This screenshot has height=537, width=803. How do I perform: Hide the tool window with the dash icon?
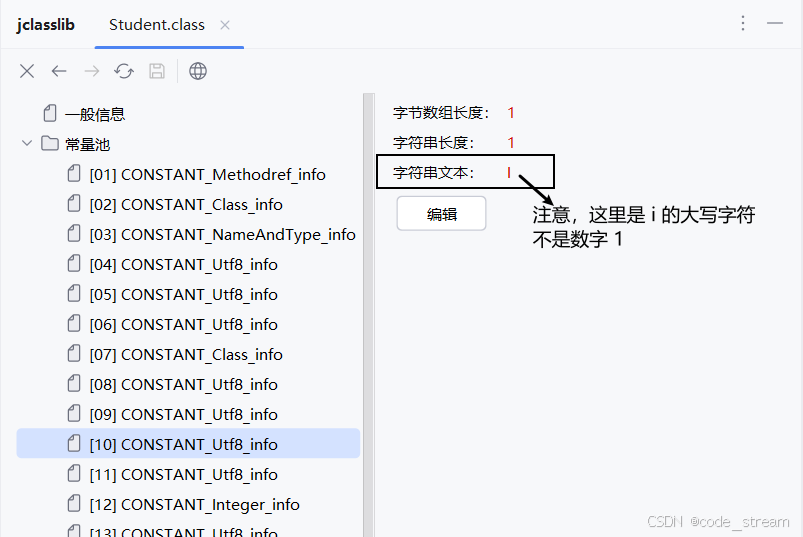click(775, 24)
